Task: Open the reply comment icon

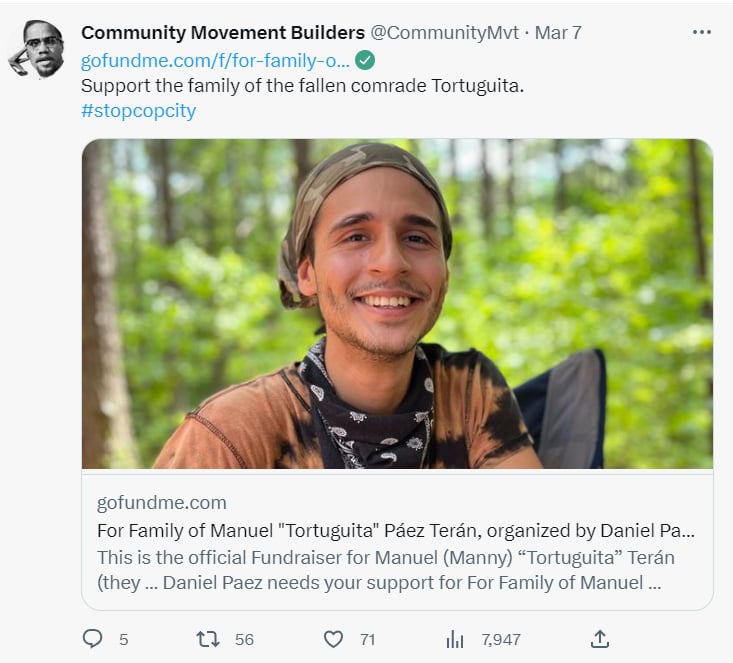Action: point(93,639)
